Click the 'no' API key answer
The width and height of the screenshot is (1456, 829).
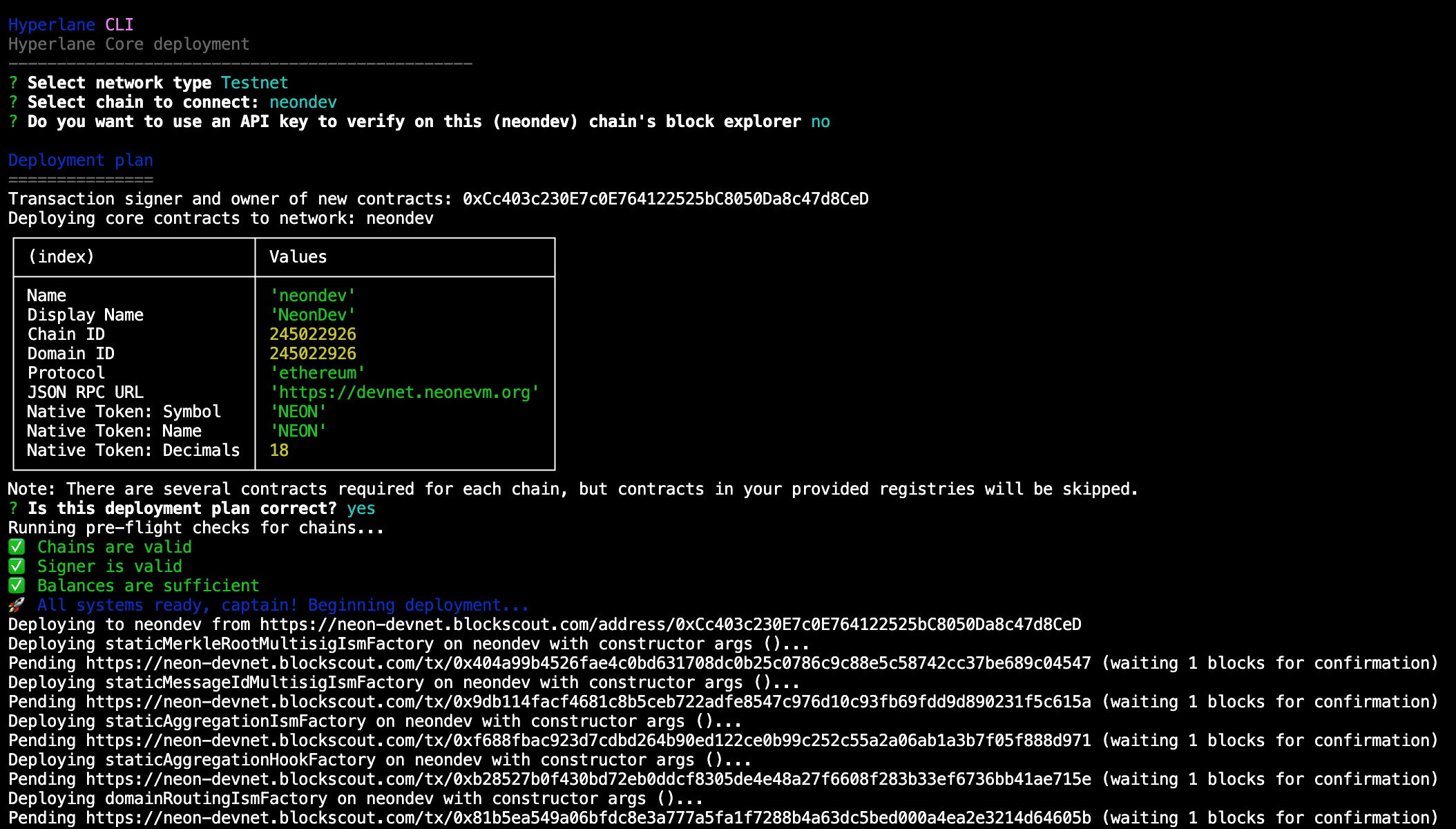click(820, 122)
